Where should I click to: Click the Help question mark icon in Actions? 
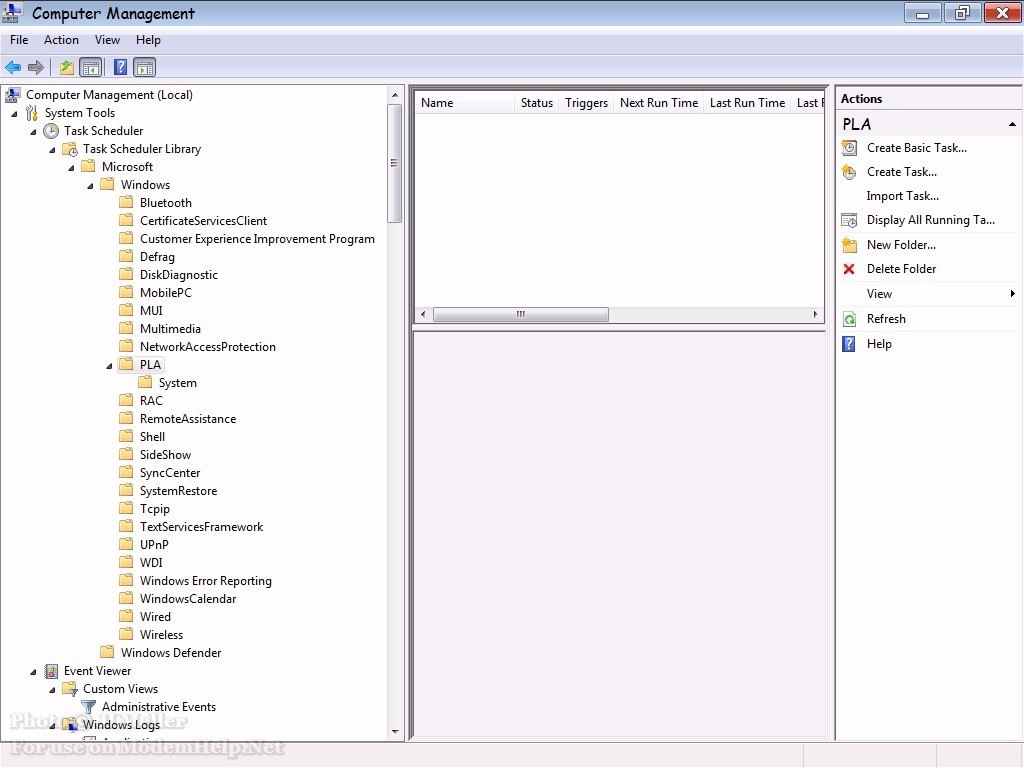[x=849, y=344]
